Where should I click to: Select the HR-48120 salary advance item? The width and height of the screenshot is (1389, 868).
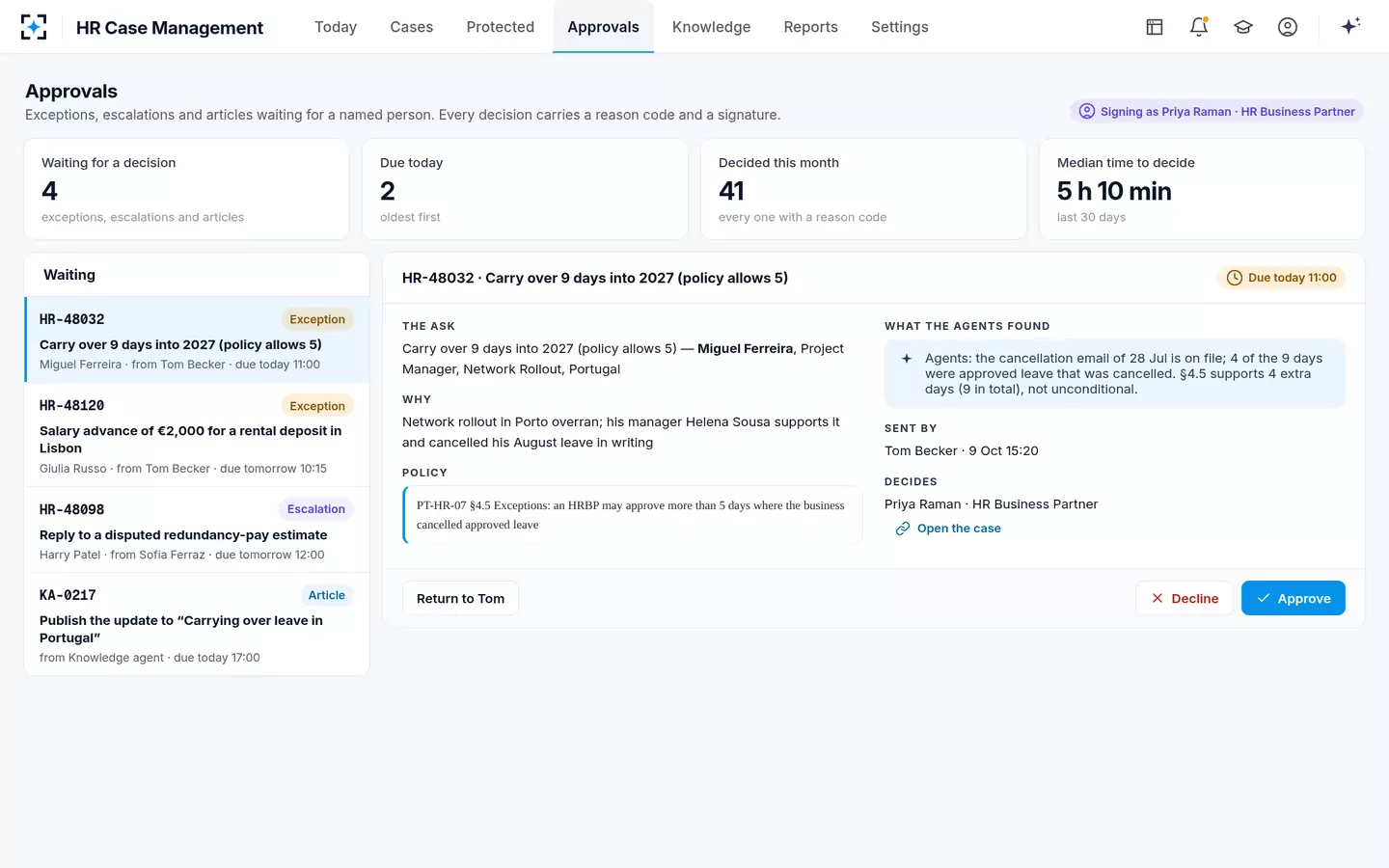(x=197, y=435)
